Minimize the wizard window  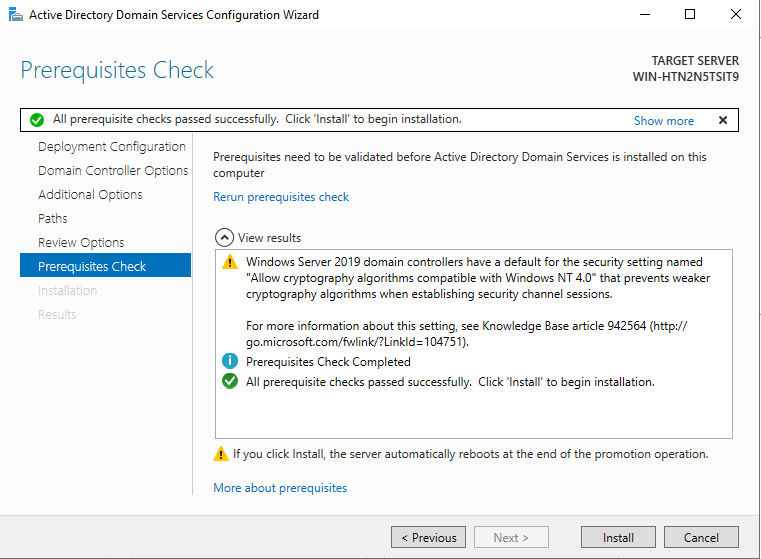[x=645, y=15]
